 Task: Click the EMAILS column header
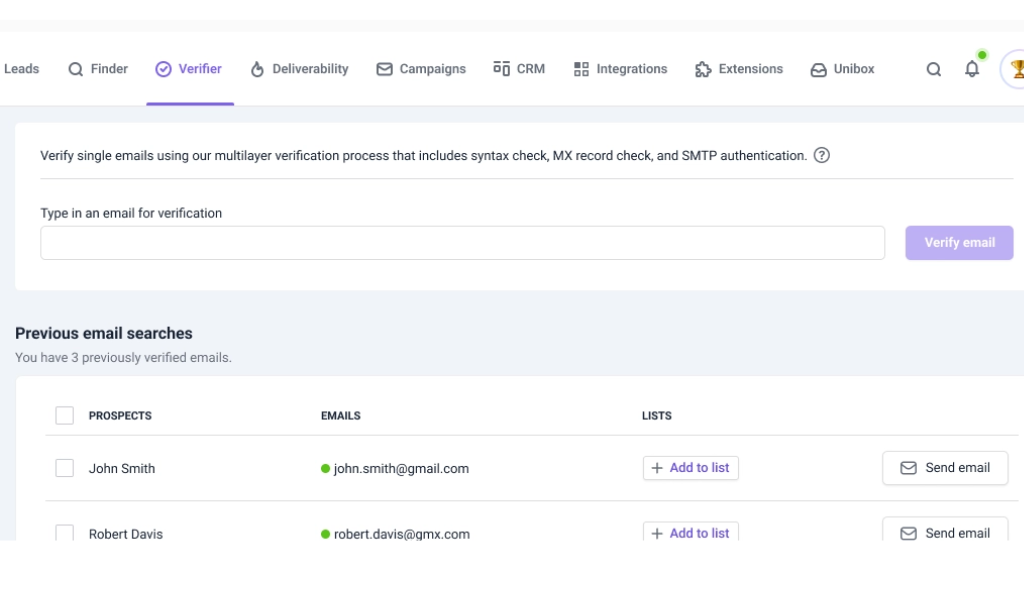(x=340, y=415)
